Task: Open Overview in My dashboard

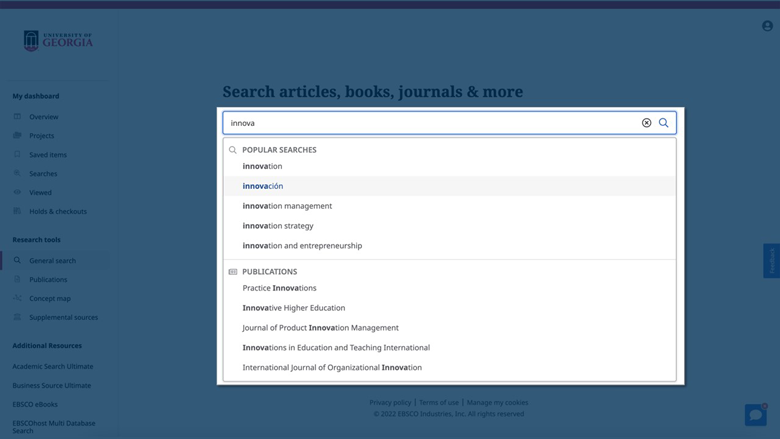Action: pos(43,117)
